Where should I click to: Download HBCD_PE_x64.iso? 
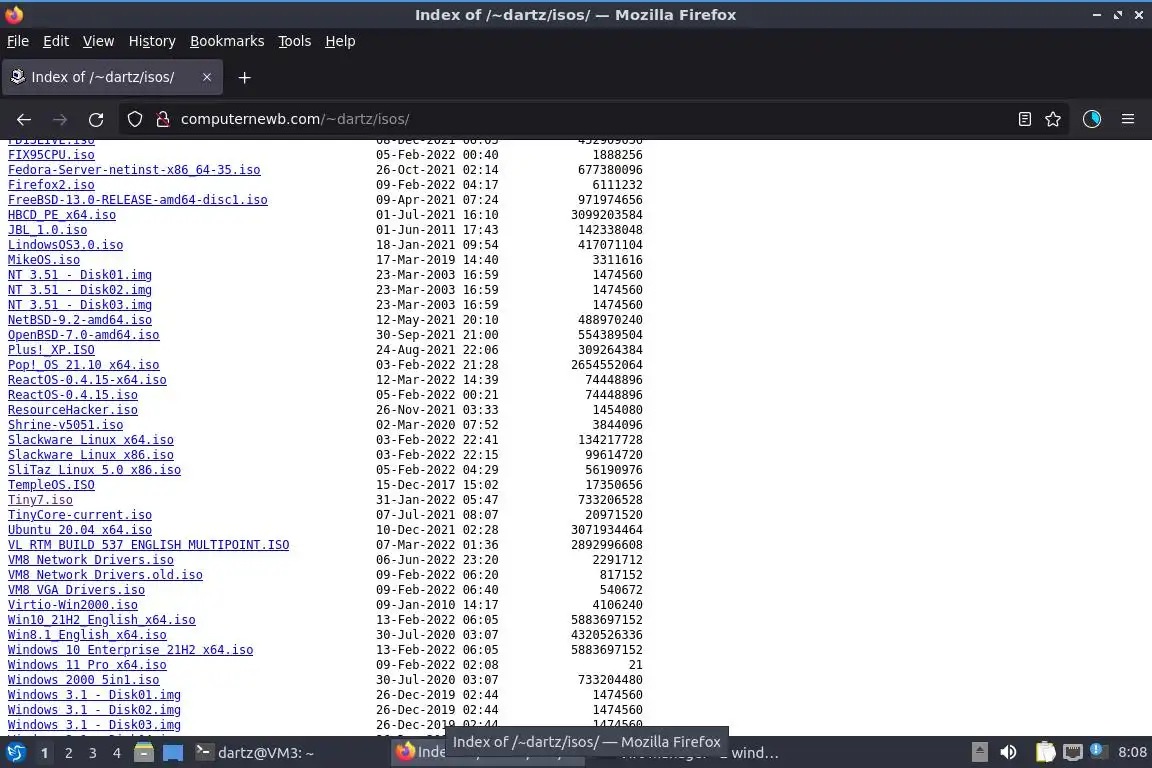(x=62, y=215)
